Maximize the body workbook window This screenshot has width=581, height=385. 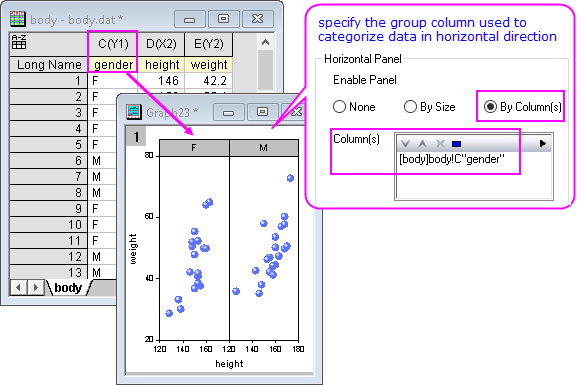tap(223, 19)
